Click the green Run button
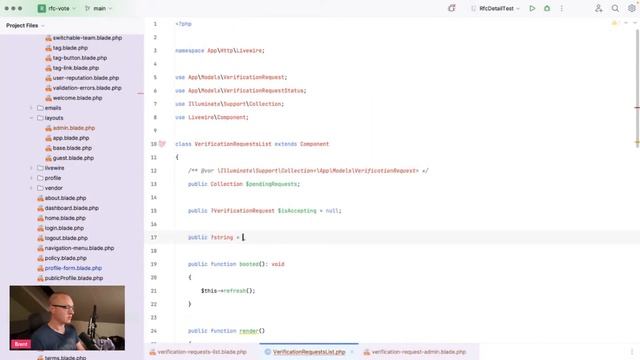 pyautogui.click(x=532, y=8)
